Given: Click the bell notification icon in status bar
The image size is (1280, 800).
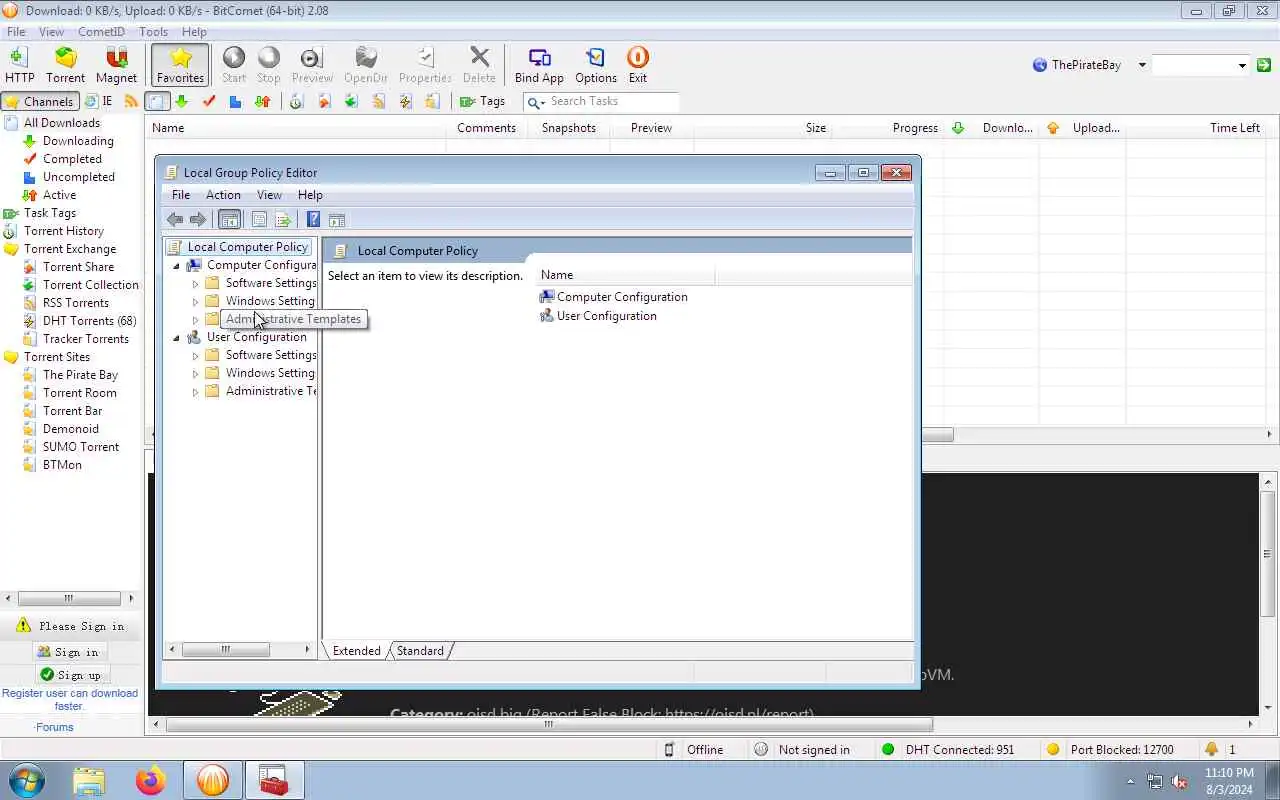Looking at the screenshot, I should coord(1212,749).
